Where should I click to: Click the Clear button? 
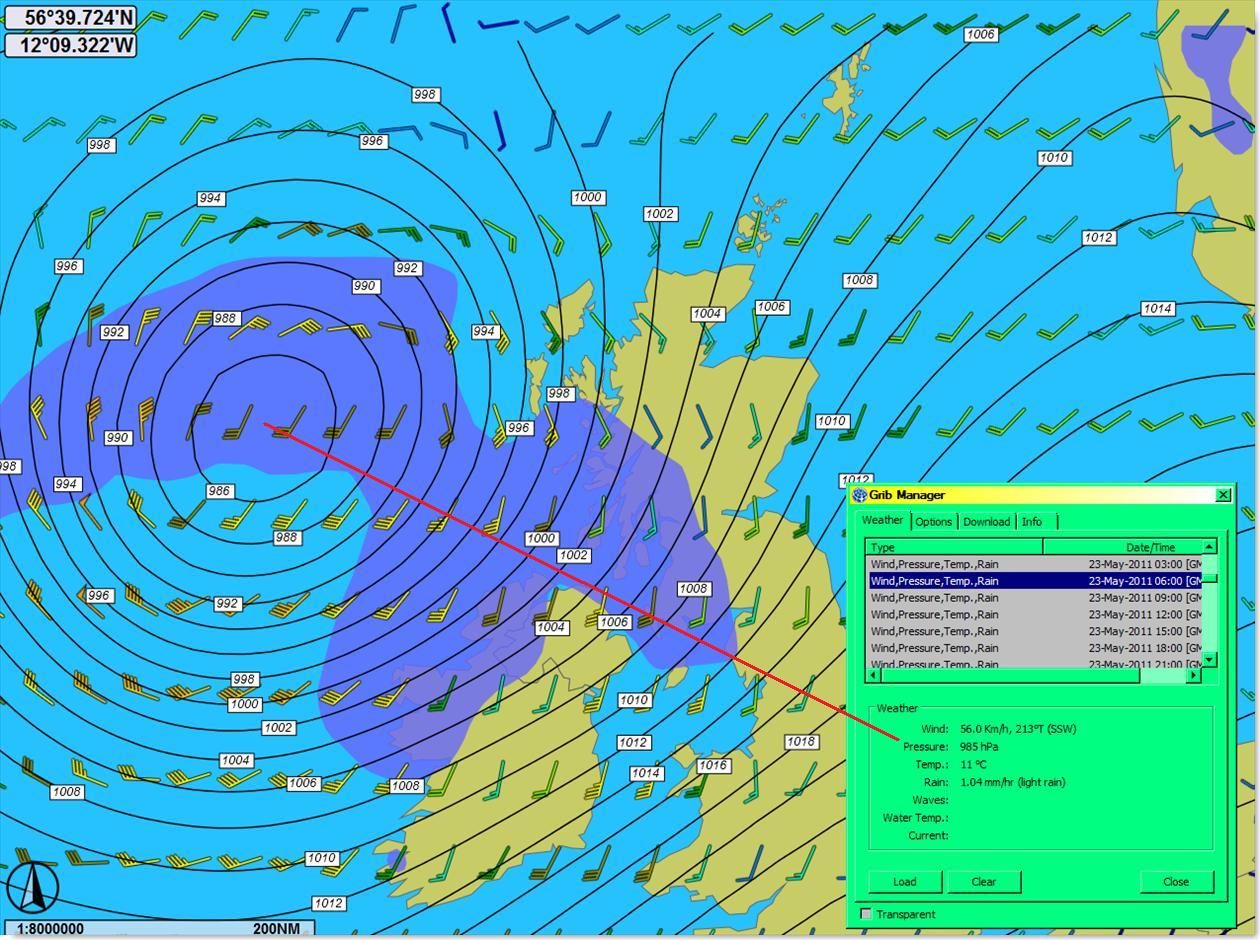(x=983, y=881)
